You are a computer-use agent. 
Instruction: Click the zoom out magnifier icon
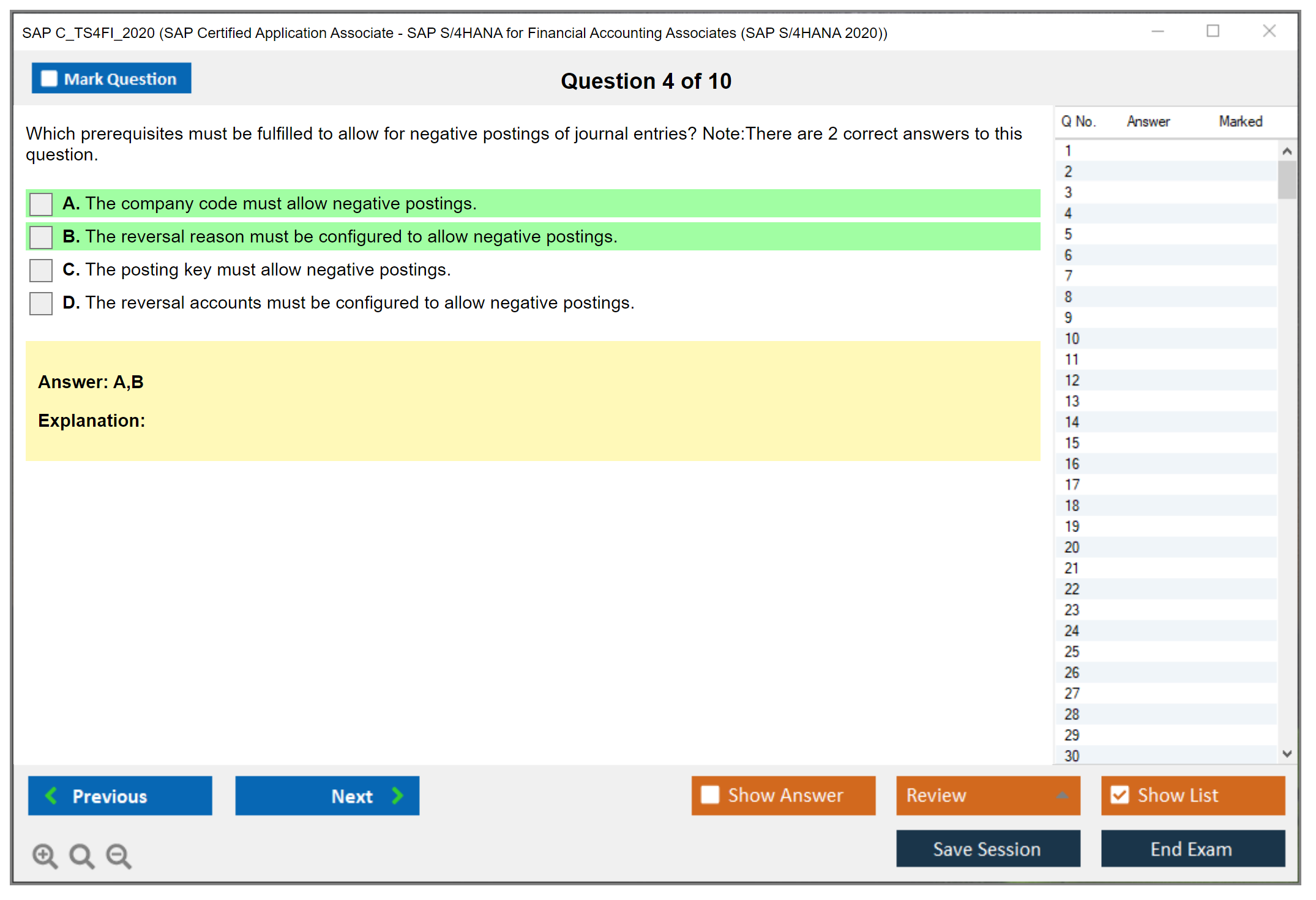(x=118, y=855)
